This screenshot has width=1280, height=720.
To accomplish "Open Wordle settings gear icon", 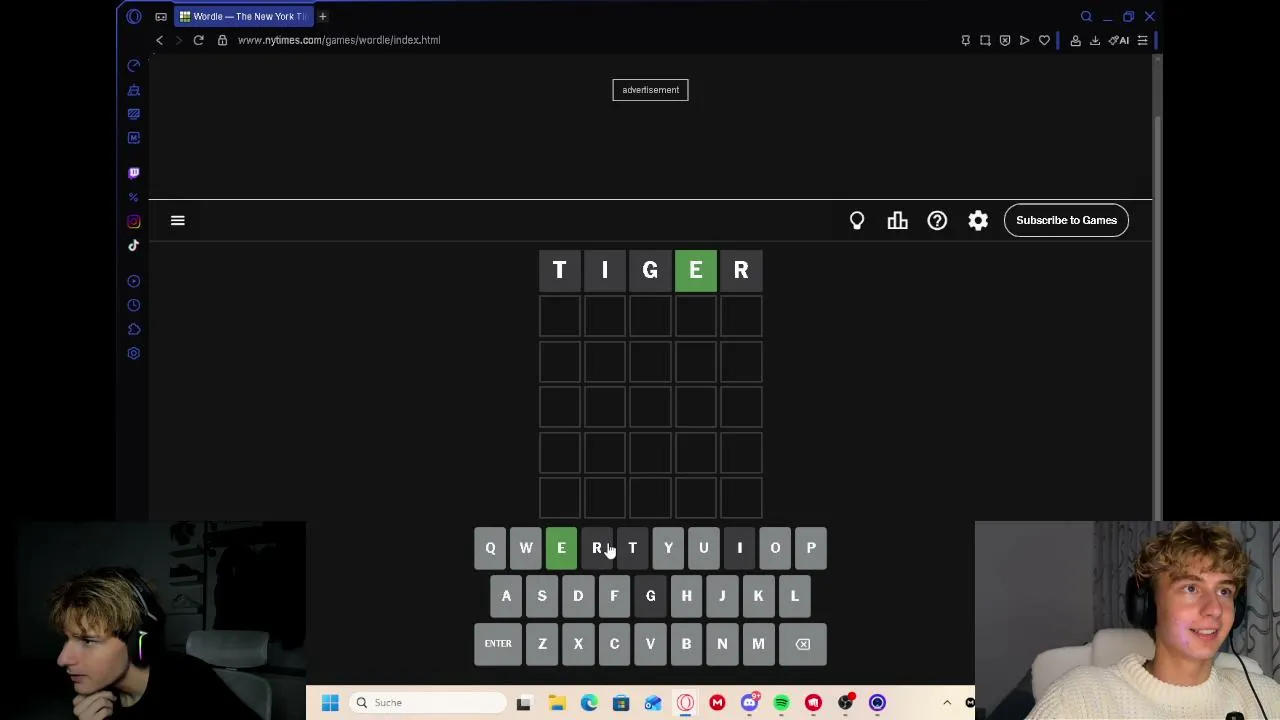I will pyautogui.click(x=978, y=220).
